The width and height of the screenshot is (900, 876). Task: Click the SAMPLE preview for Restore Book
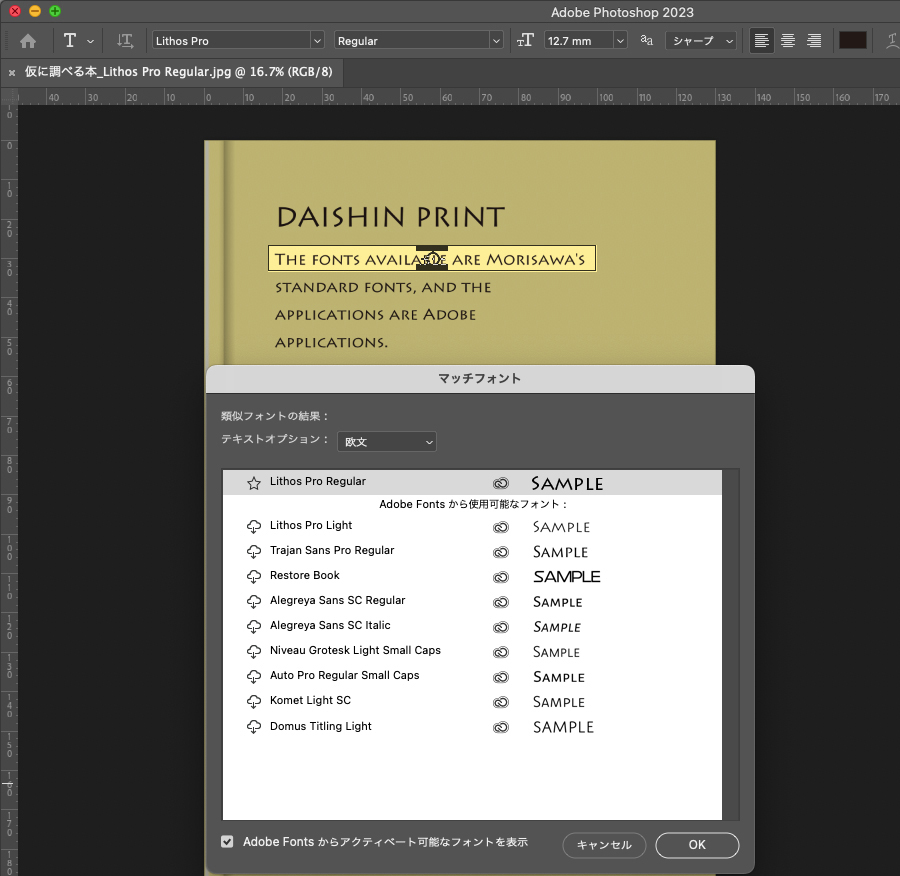567,576
